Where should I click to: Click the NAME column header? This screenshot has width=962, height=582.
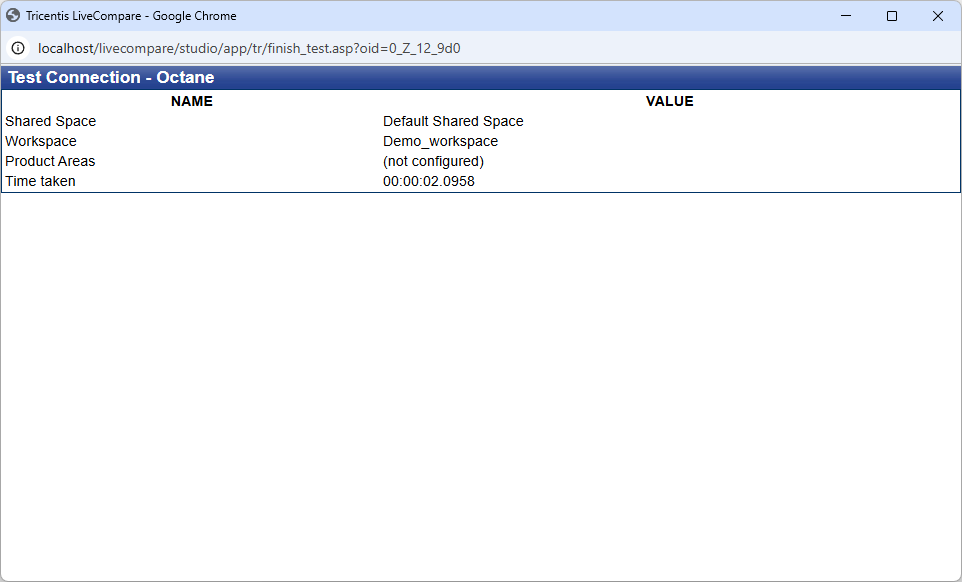point(191,101)
